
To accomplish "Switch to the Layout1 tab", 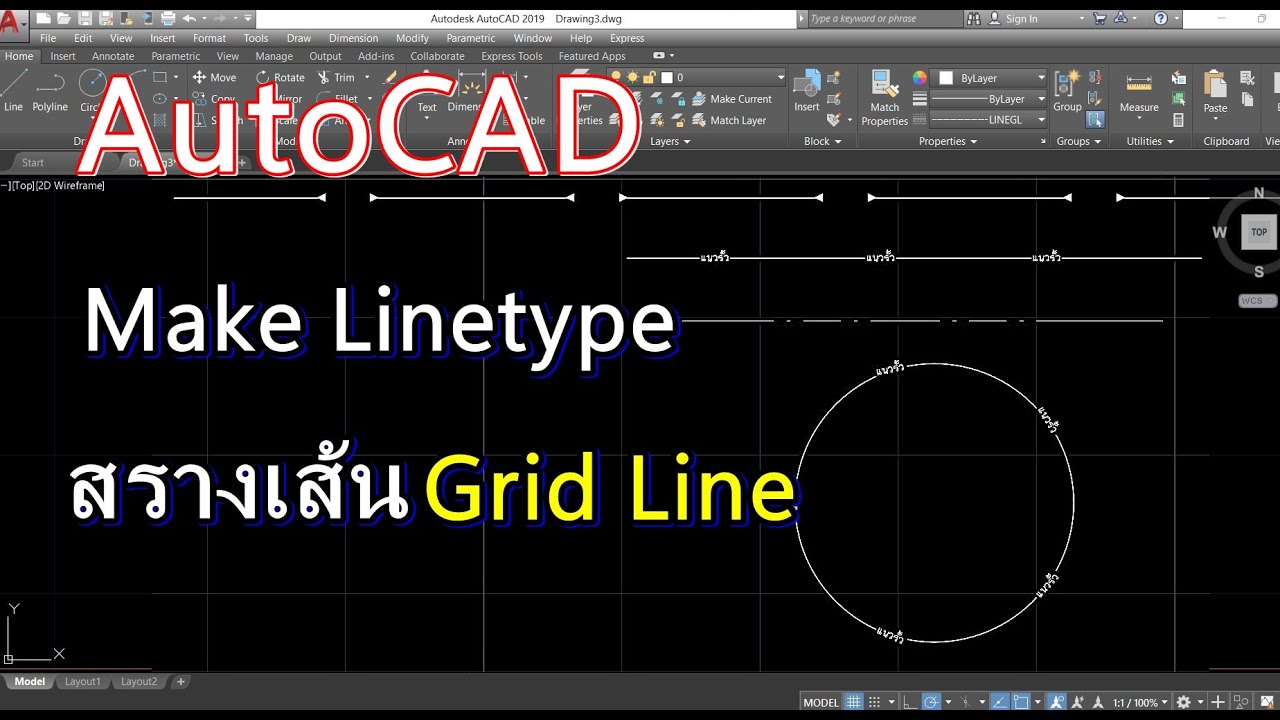I will point(83,681).
